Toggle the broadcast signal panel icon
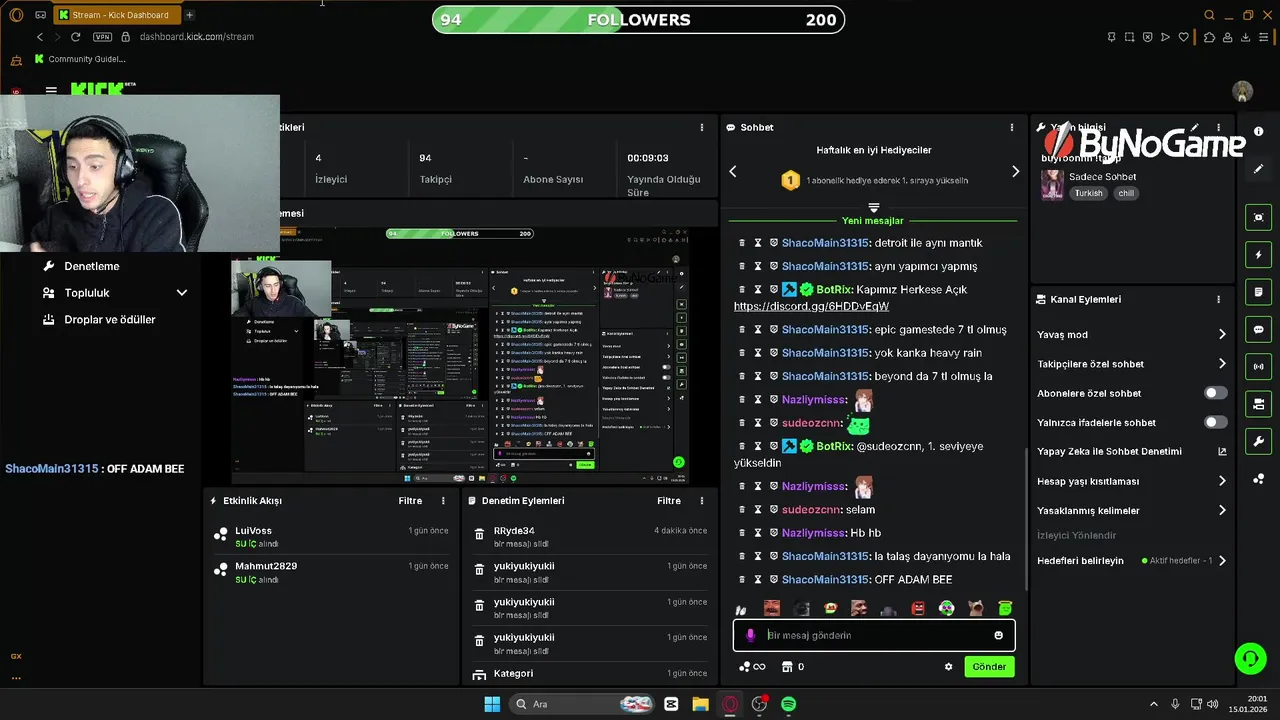This screenshot has width=1280, height=720. [x=1258, y=367]
